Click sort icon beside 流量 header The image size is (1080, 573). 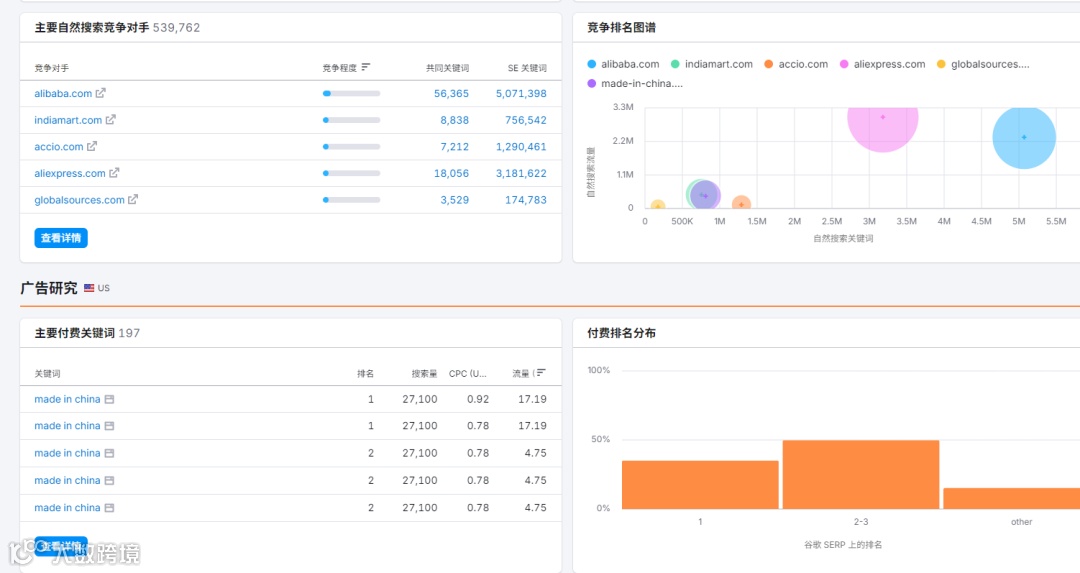click(x=541, y=373)
